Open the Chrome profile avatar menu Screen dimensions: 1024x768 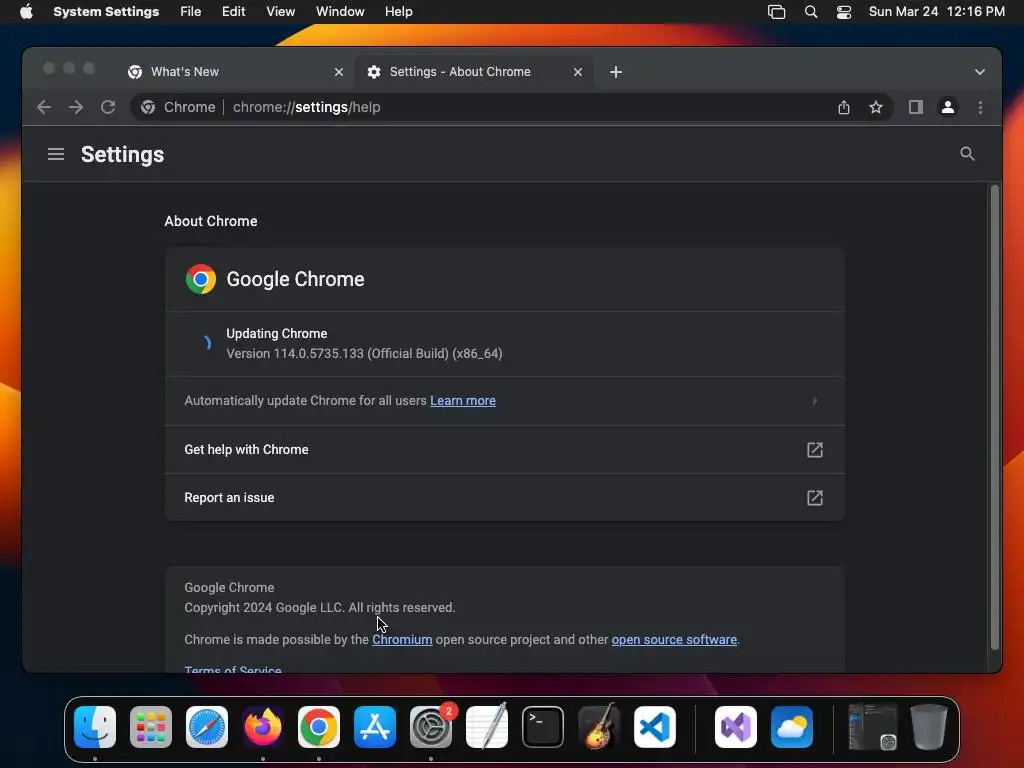coord(948,107)
